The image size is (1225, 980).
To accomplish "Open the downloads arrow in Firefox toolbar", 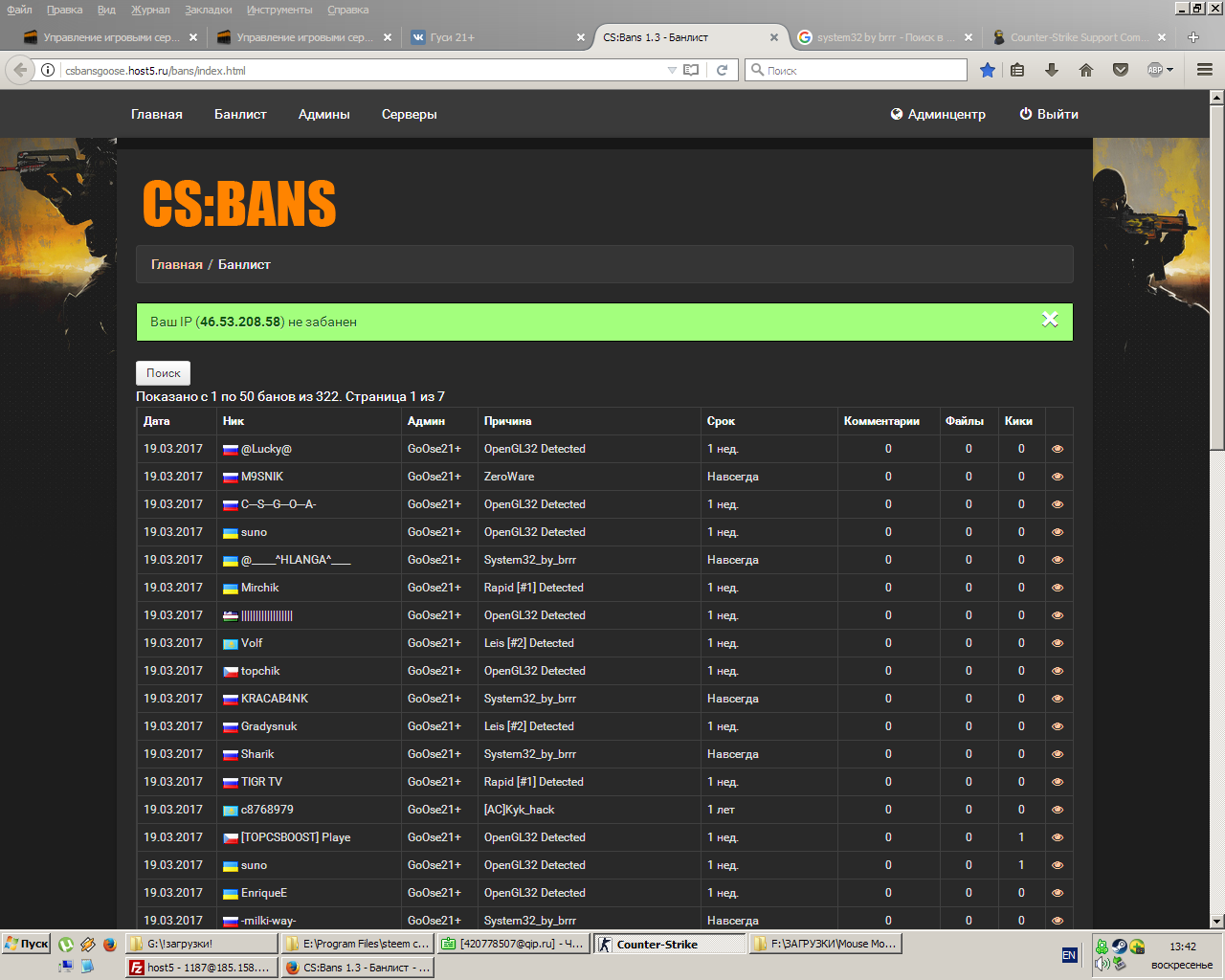I will click(1052, 70).
